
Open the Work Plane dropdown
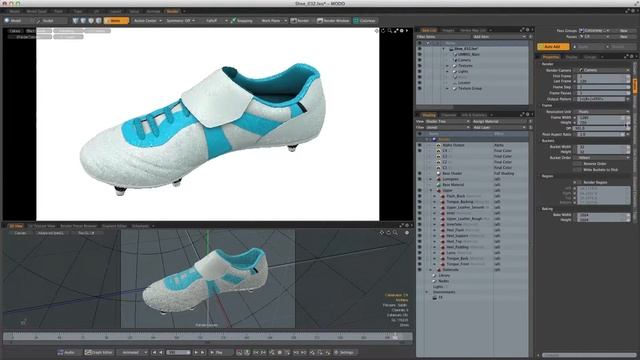[273, 20]
